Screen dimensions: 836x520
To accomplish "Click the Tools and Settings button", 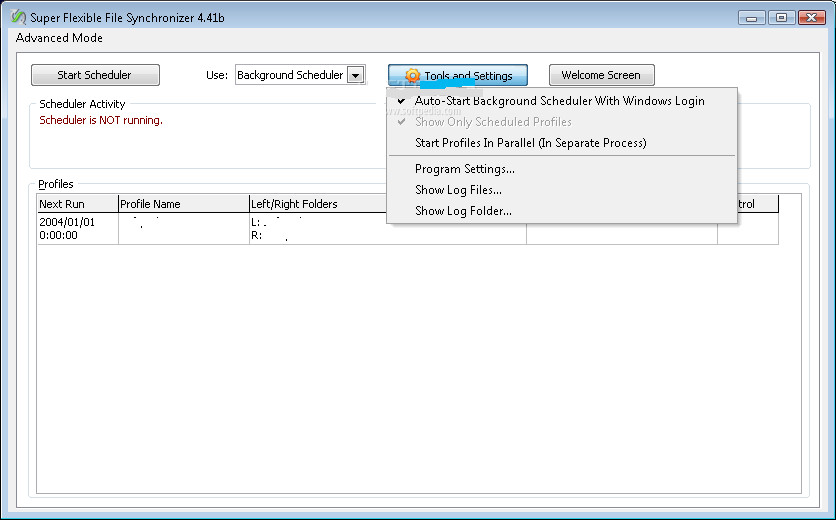I will (457, 75).
